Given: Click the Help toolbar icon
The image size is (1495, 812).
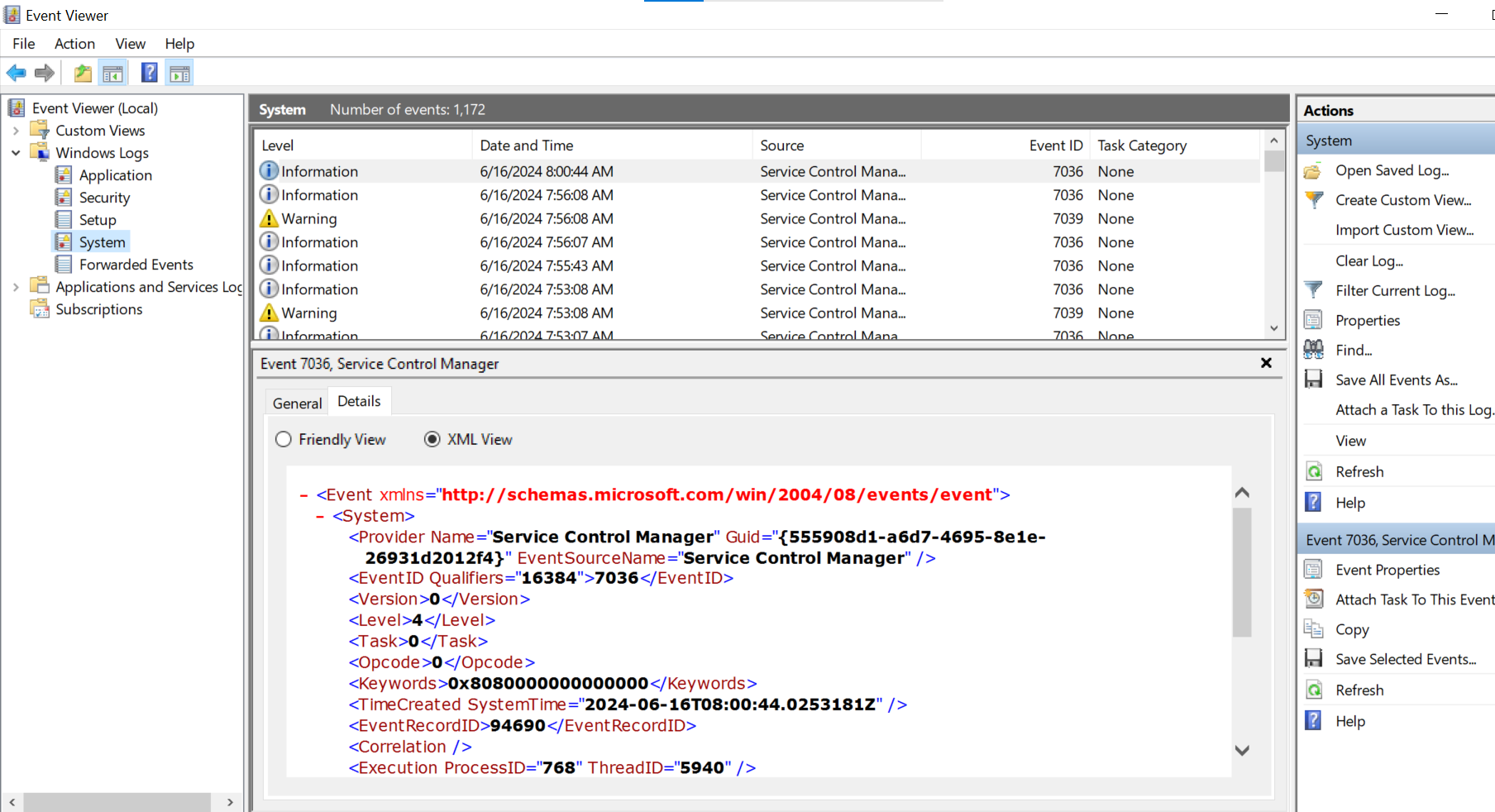Looking at the screenshot, I should pos(149,73).
